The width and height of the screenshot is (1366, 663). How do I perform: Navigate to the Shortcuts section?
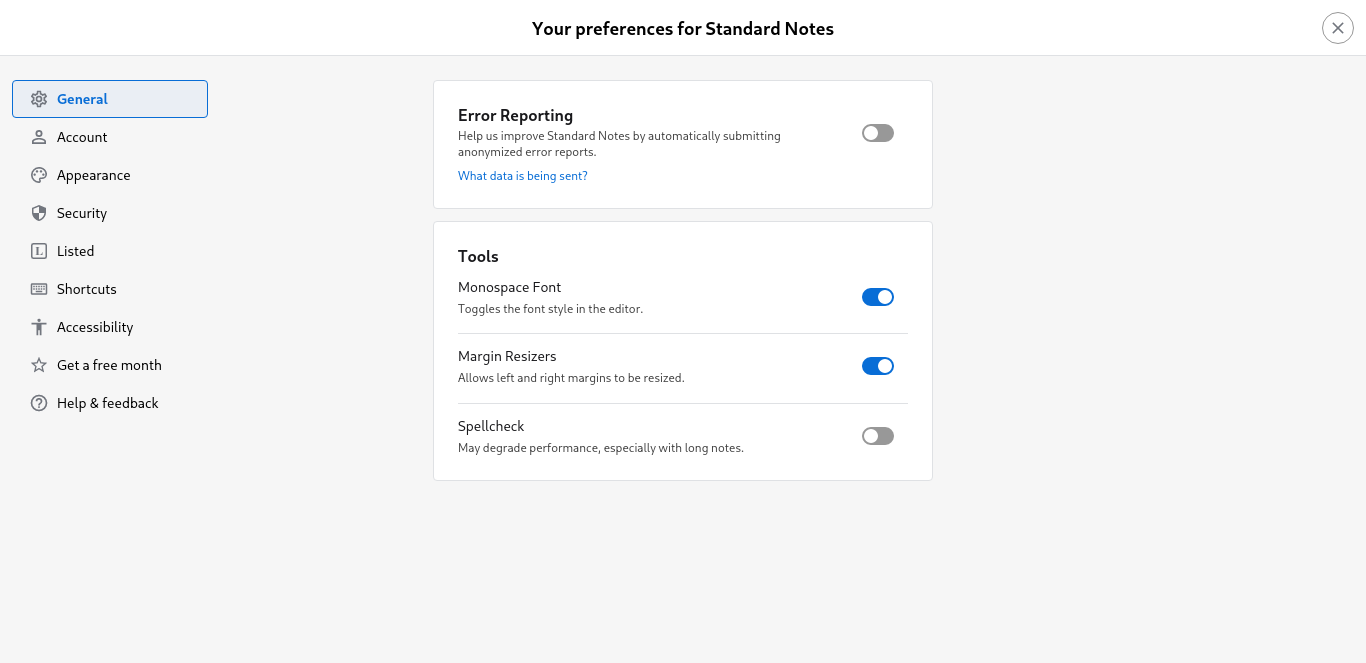(87, 289)
